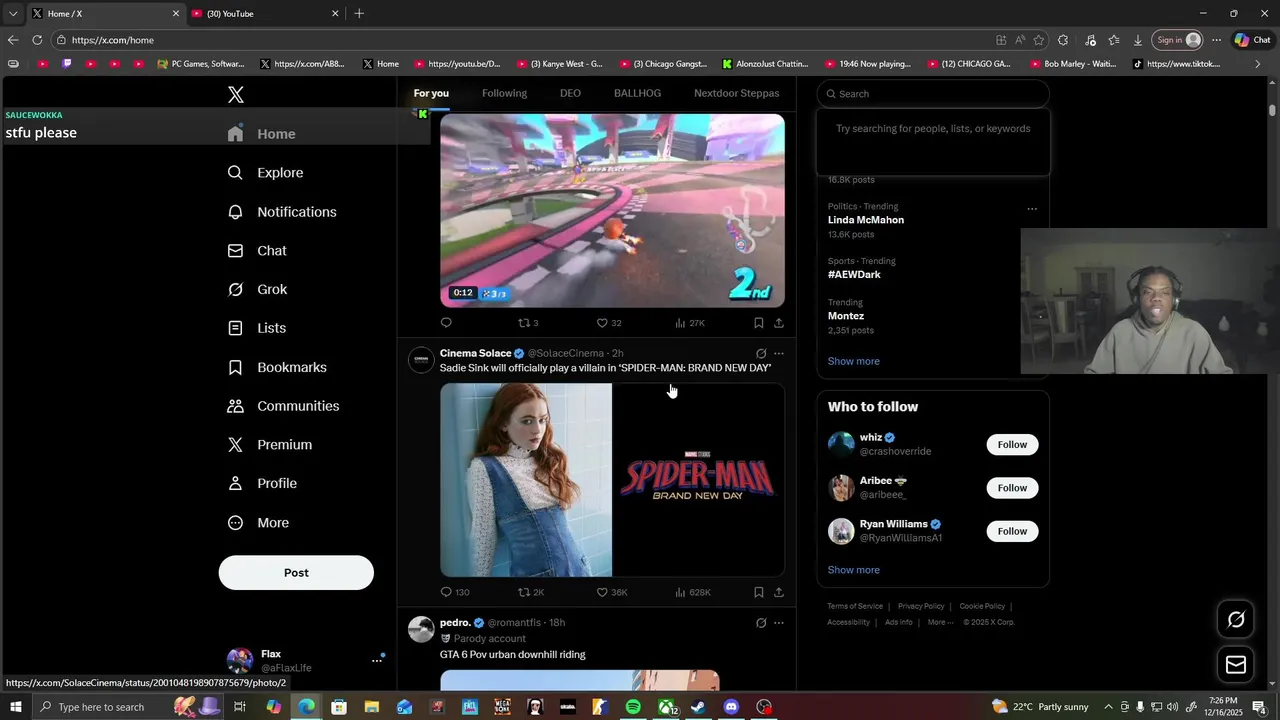This screenshot has width=1280, height=720.
Task: Open browser tab search dropdown
Action: click(13, 13)
